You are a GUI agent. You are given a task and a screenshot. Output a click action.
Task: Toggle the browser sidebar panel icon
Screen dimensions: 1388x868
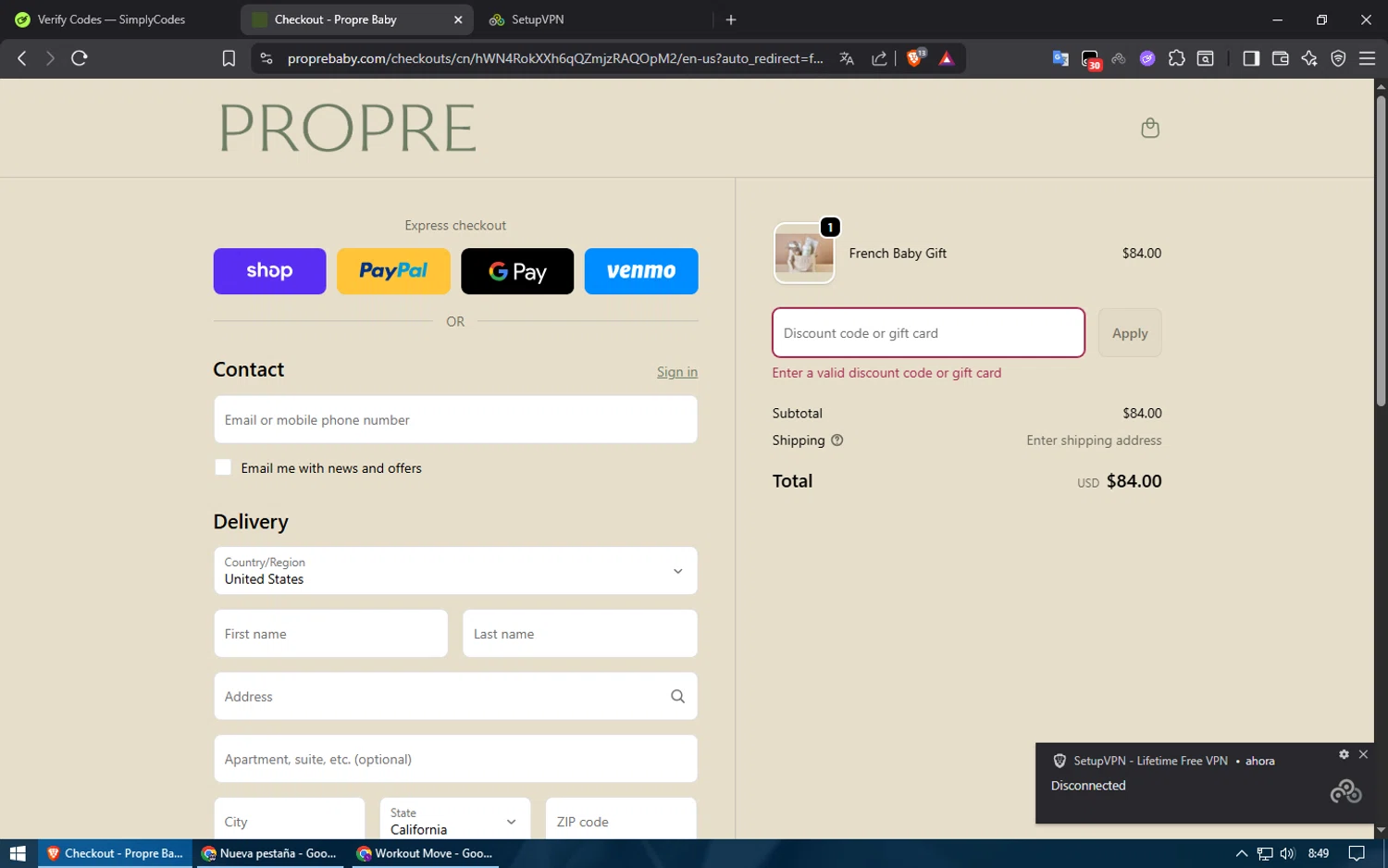pyautogui.click(x=1251, y=58)
